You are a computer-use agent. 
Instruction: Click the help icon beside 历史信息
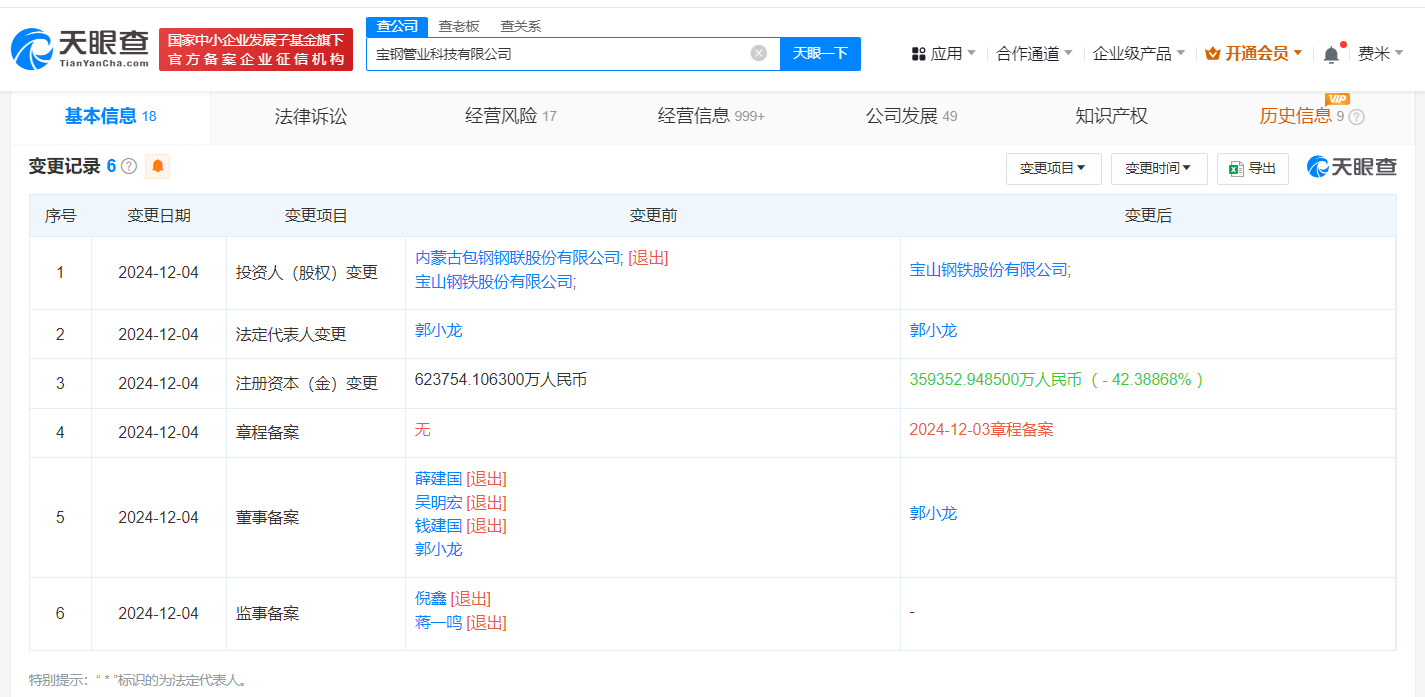click(1356, 117)
